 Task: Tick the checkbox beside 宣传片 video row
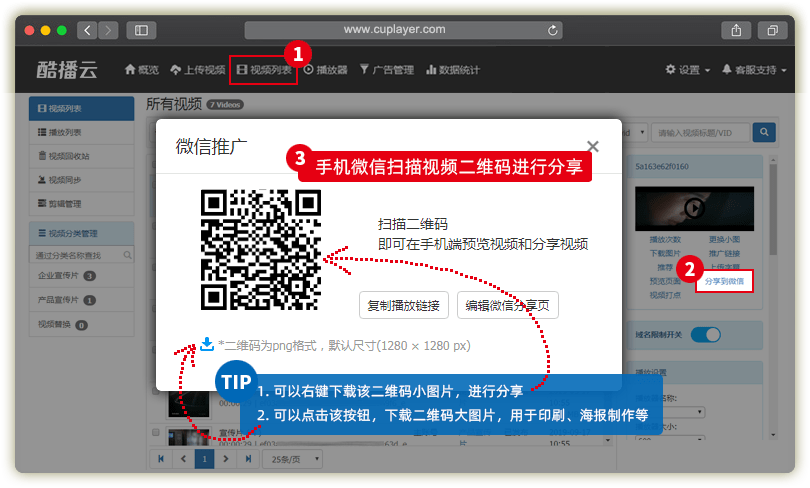coord(155,433)
